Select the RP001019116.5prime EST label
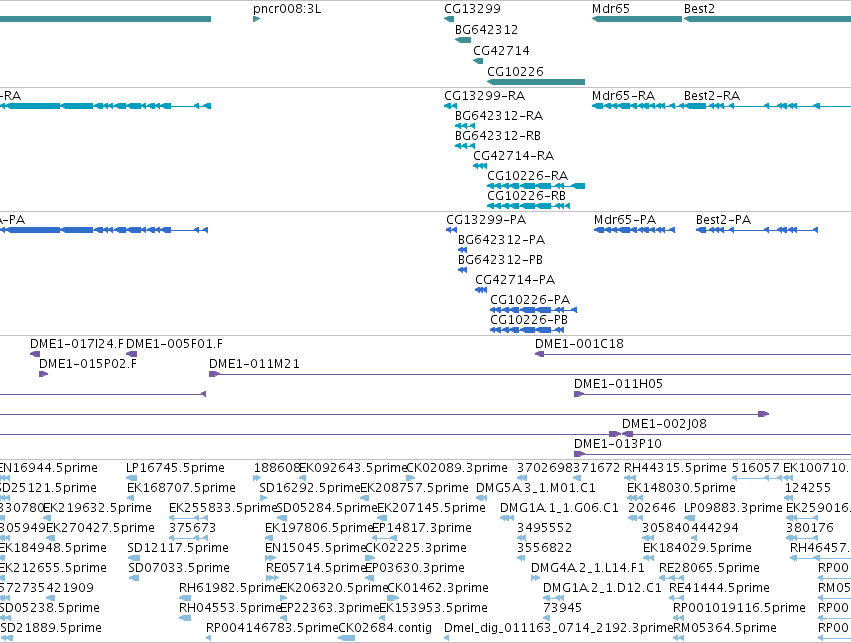Screen dimensions: 851x643 739,607
